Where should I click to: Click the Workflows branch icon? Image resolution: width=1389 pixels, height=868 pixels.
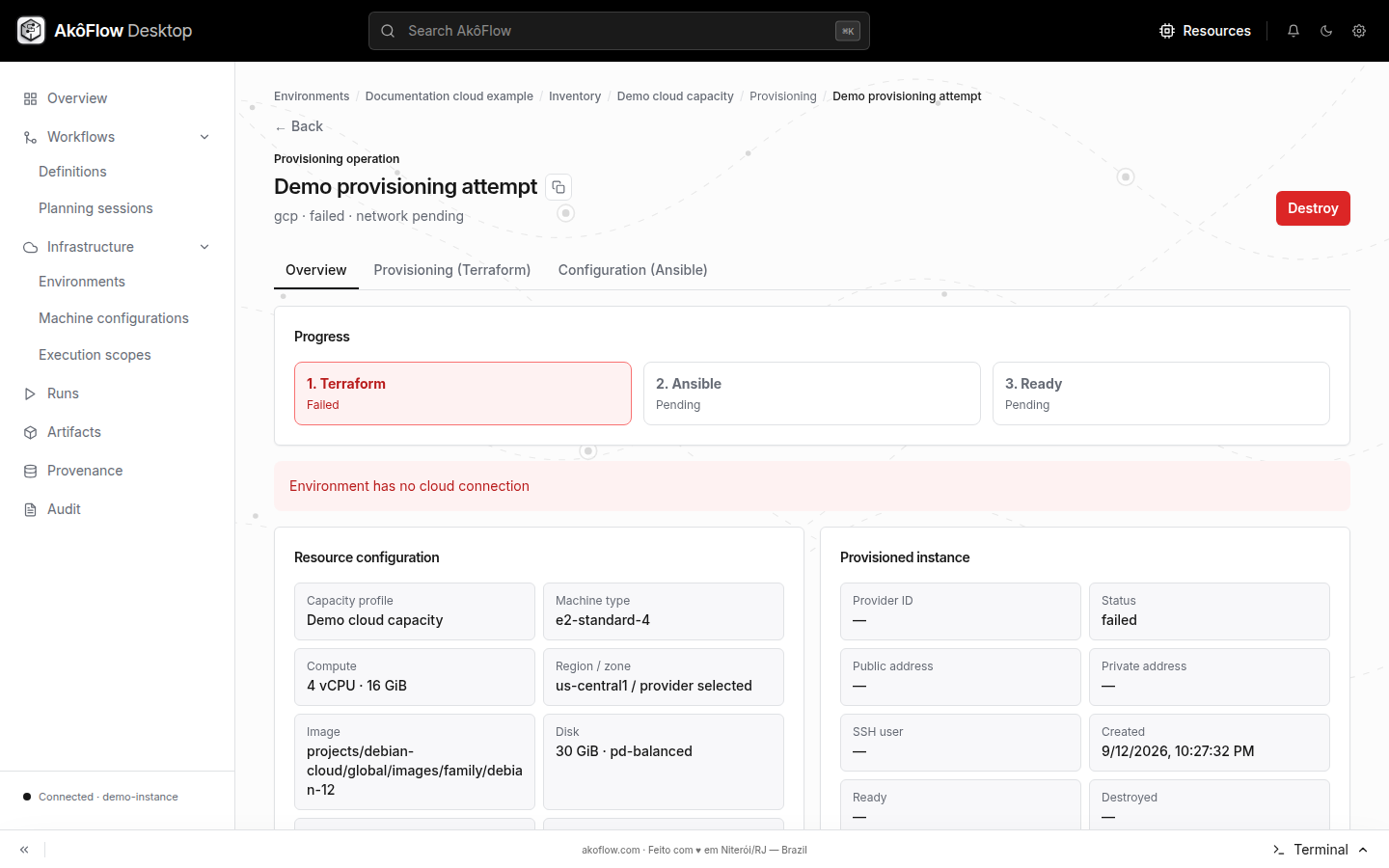[31, 137]
